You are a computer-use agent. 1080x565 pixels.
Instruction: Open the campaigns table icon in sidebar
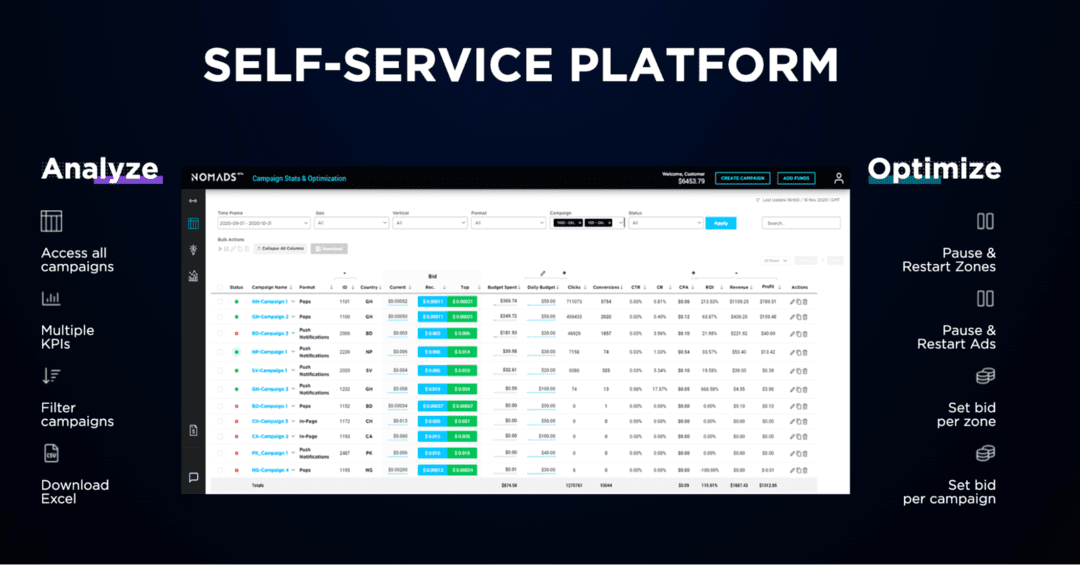pyautogui.click(x=193, y=223)
